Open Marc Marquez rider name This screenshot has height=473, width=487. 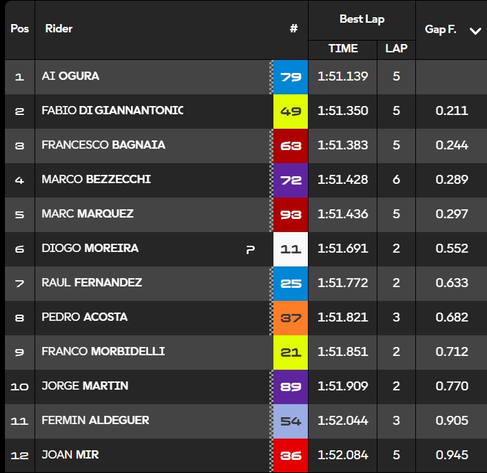click(88, 214)
